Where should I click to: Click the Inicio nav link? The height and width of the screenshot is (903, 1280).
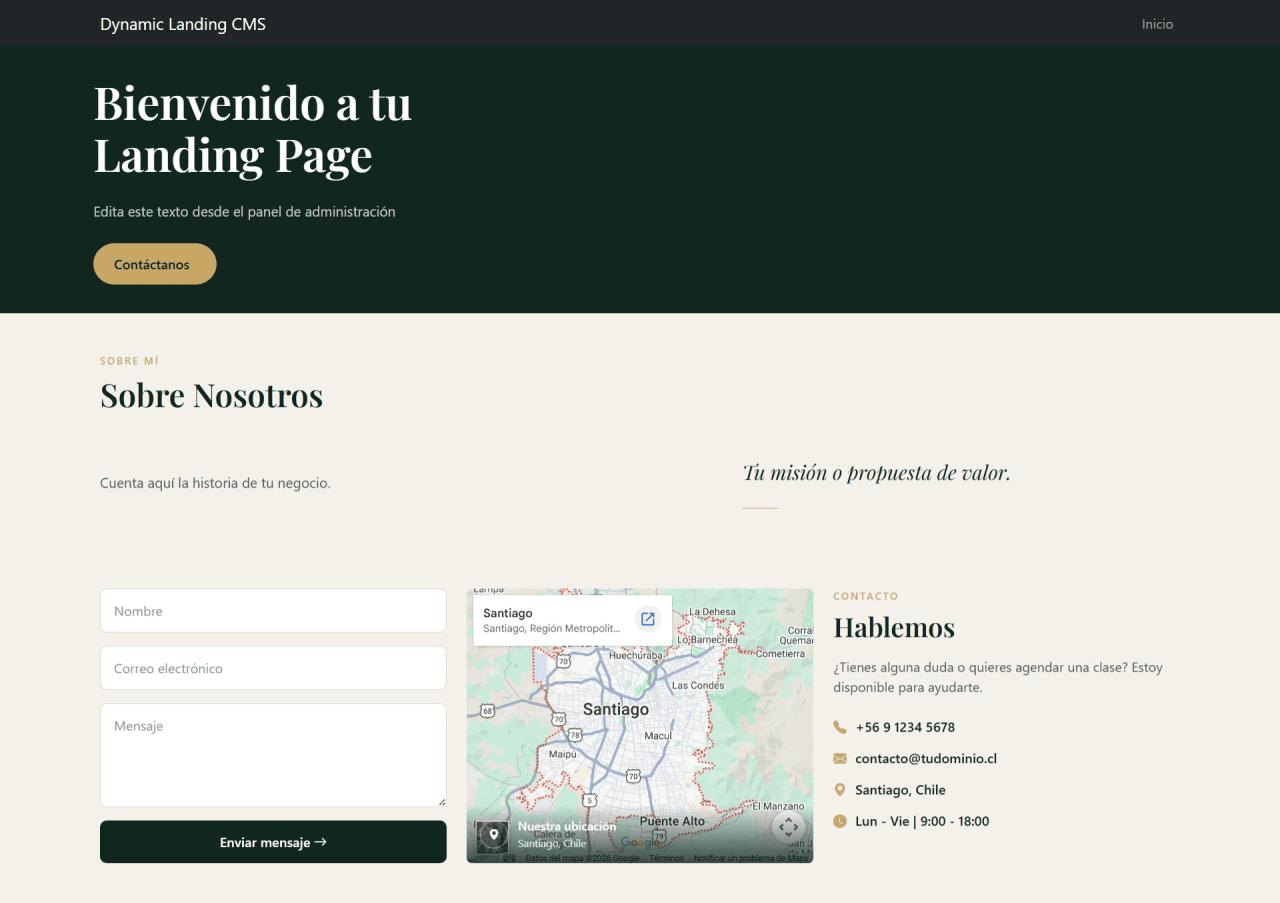pyautogui.click(x=1157, y=24)
